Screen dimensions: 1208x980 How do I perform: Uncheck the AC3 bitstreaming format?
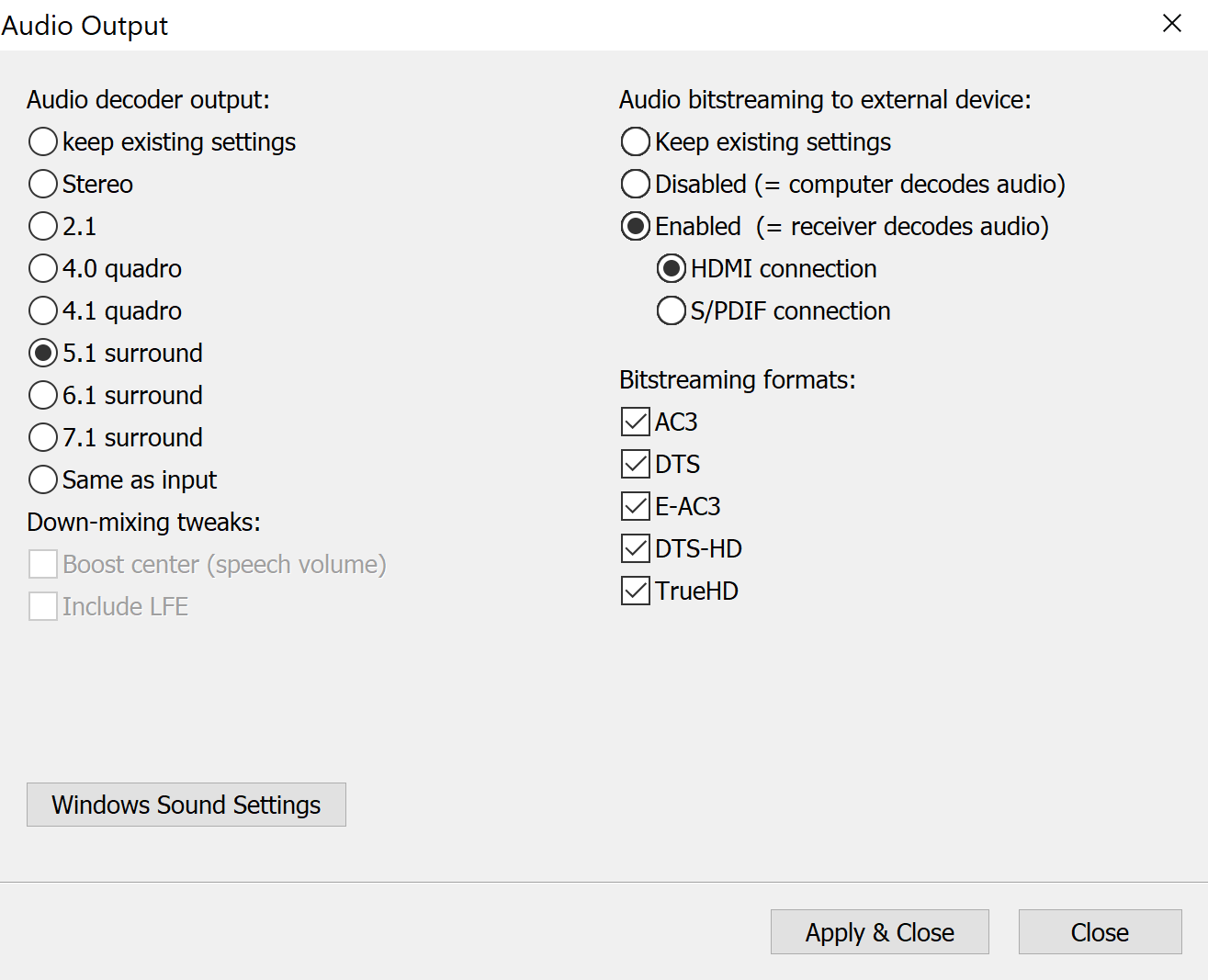click(636, 422)
